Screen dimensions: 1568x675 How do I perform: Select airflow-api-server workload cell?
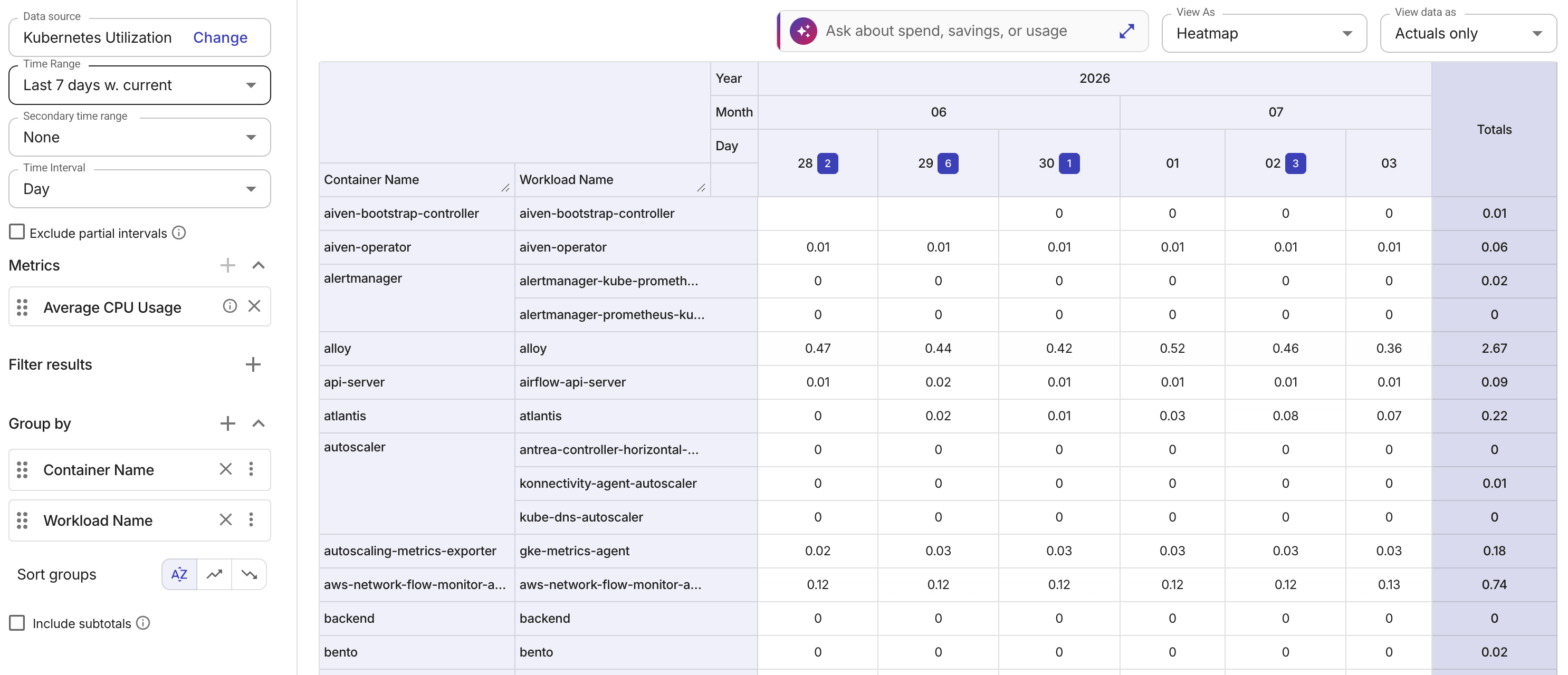click(635, 383)
